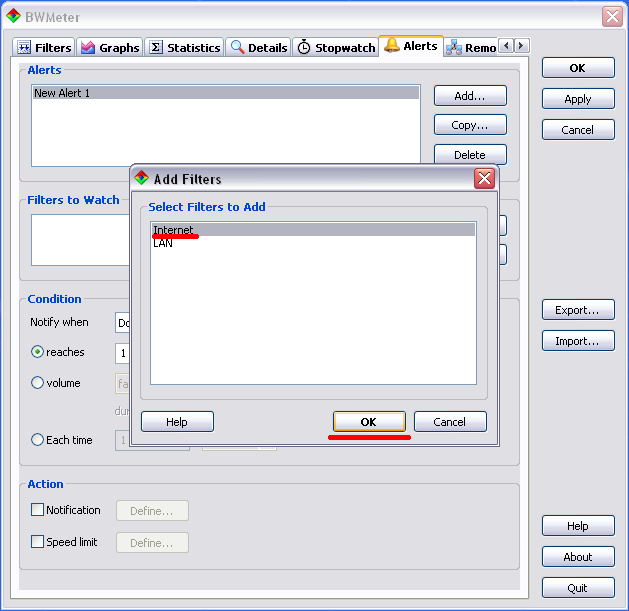Screen dimensions: 629x611
Task: Click the Filters tab icon
Action: [25, 48]
